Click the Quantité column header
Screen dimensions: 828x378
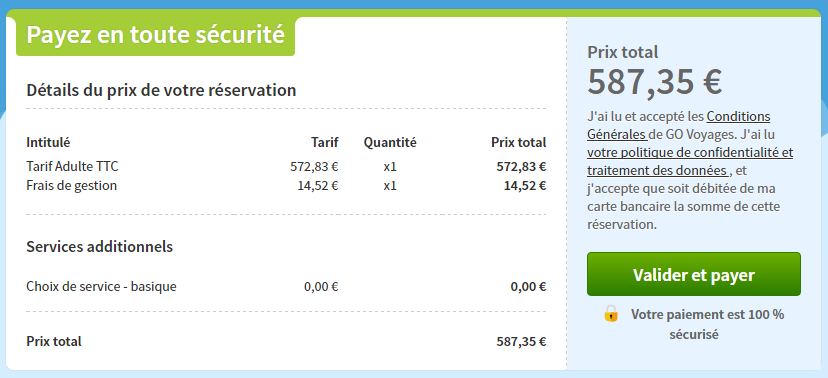[x=390, y=142]
